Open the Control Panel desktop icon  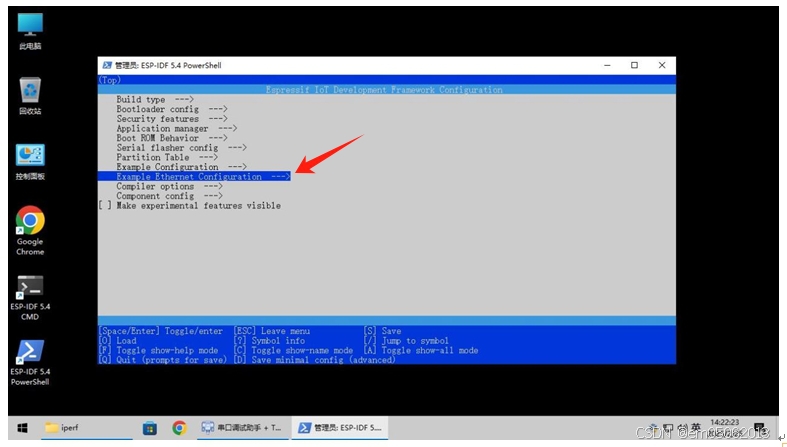click(30, 162)
